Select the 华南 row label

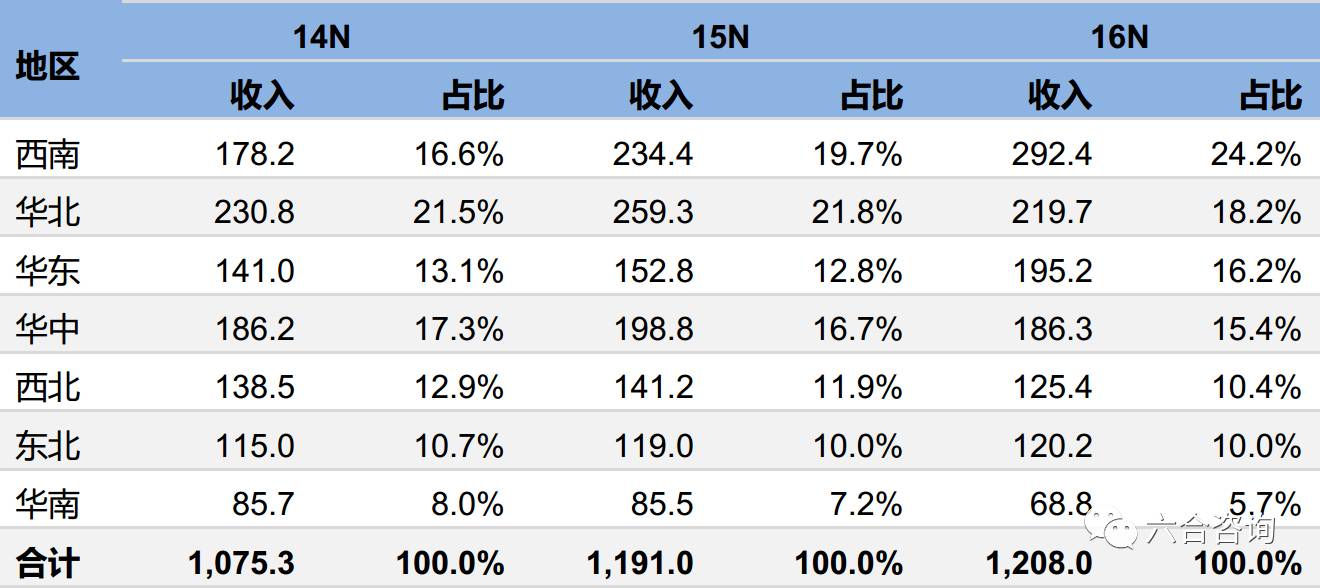pyautogui.click(x=47, y=504)
